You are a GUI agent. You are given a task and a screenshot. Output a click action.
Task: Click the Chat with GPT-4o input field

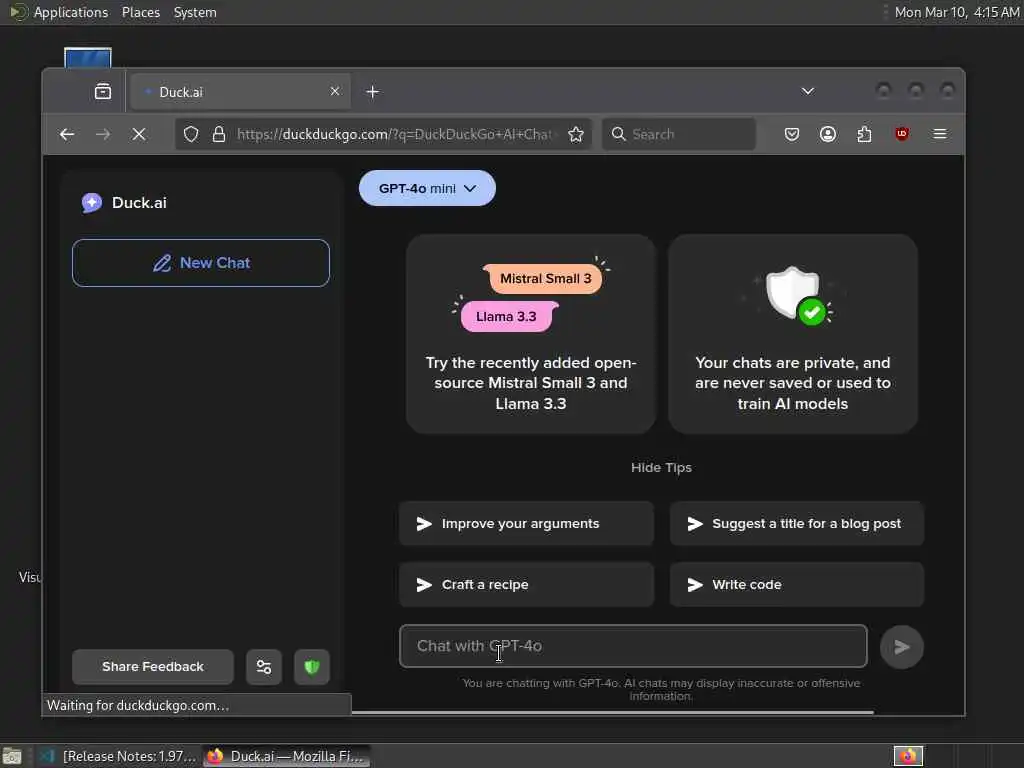pyautogui.click(x=633, y=647)
